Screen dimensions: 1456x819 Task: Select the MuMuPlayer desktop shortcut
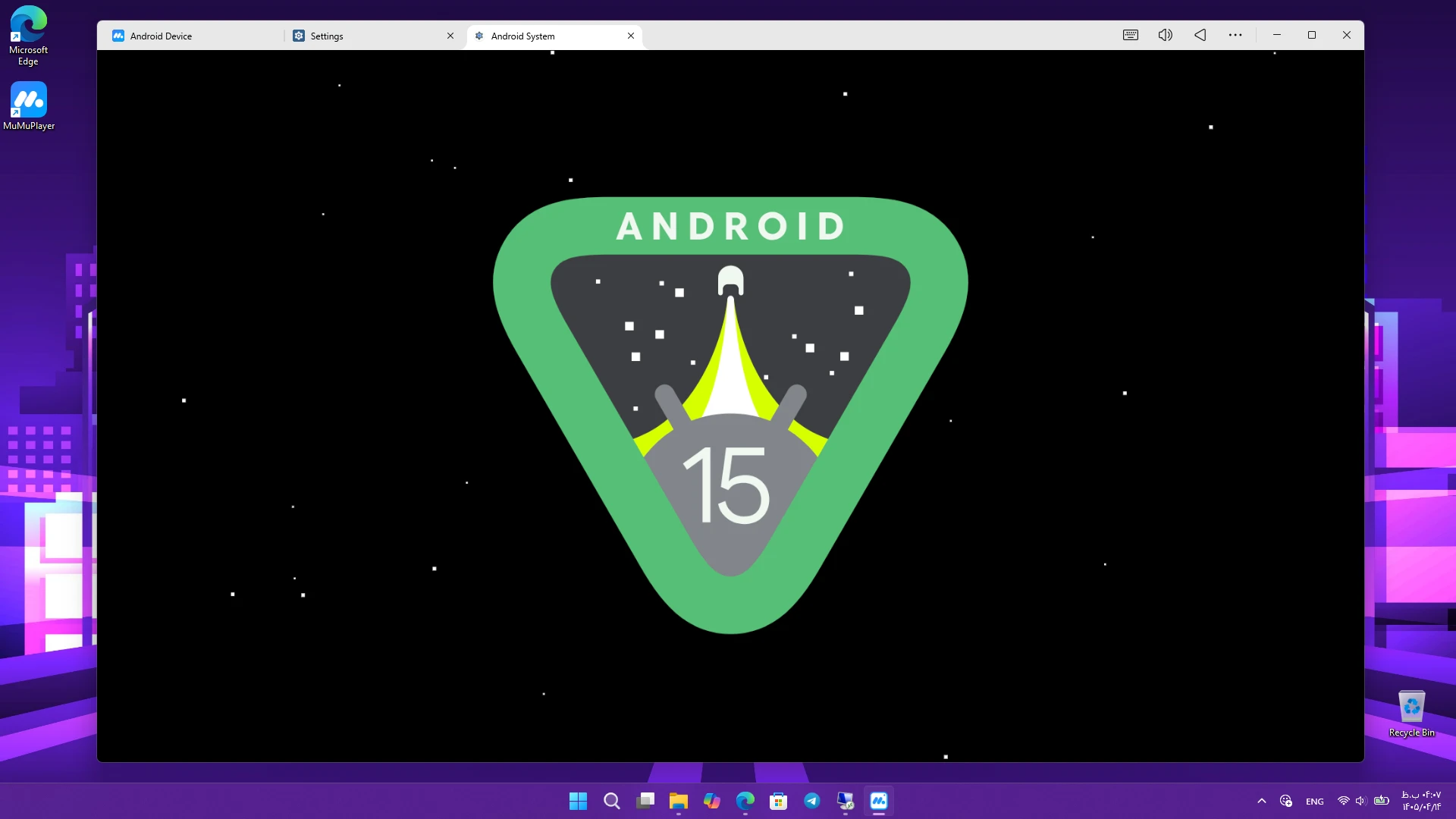click(29, 105)
